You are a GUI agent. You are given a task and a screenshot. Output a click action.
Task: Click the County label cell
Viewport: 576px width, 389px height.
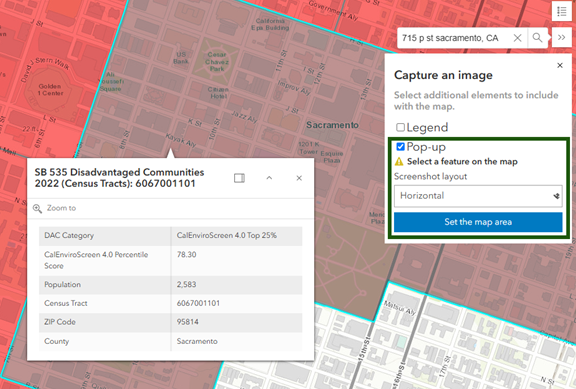coord(105,341)
